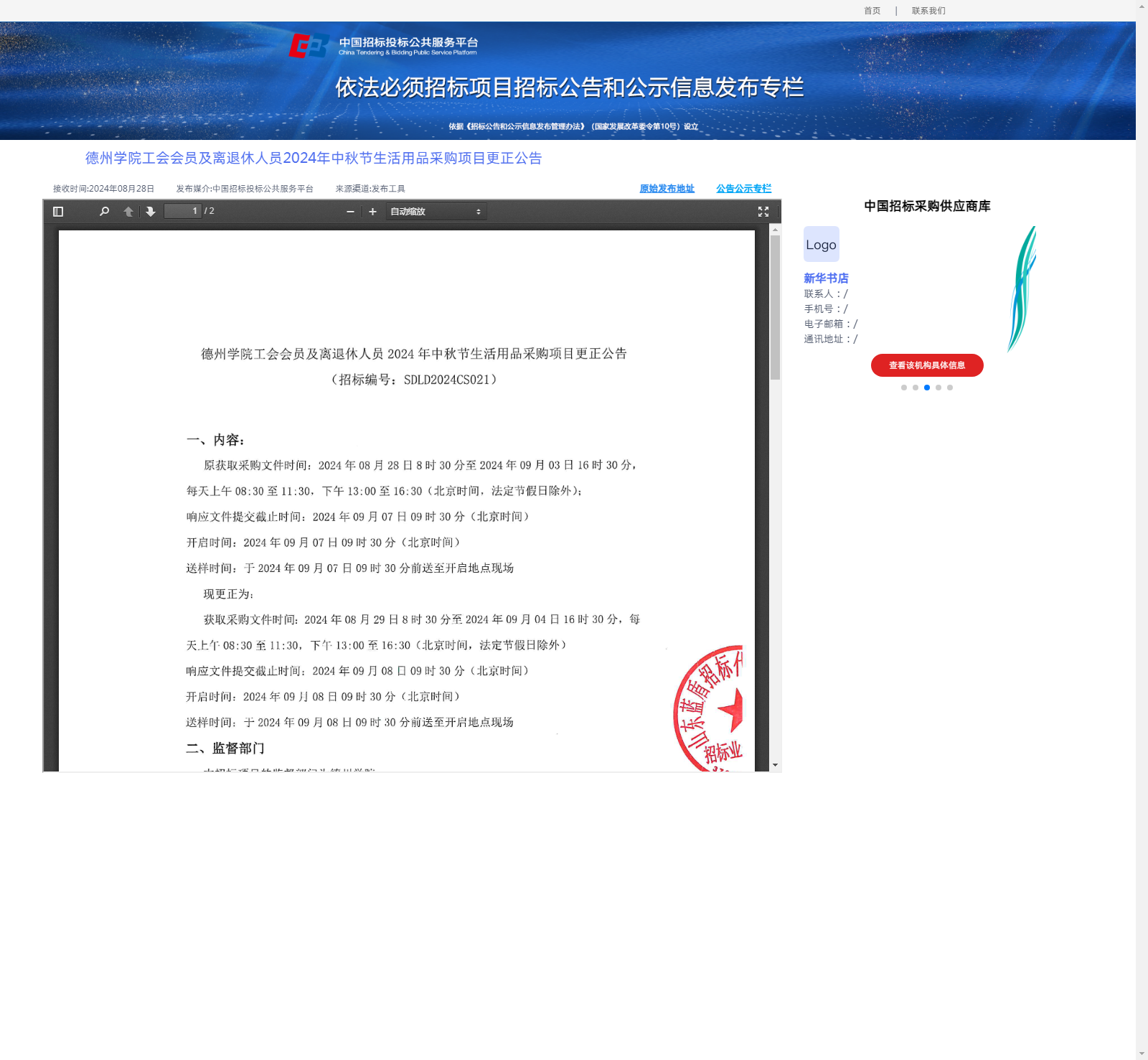
Task: Toggle the PDF sidebar panel
Action: click(x=58, y=212)
